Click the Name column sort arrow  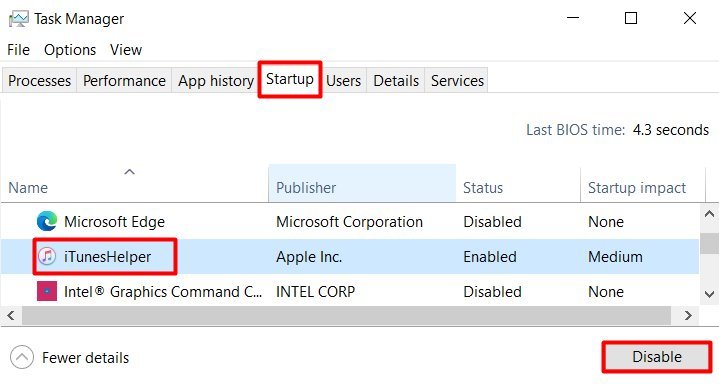pyautogui.click(x=130, y=172)
